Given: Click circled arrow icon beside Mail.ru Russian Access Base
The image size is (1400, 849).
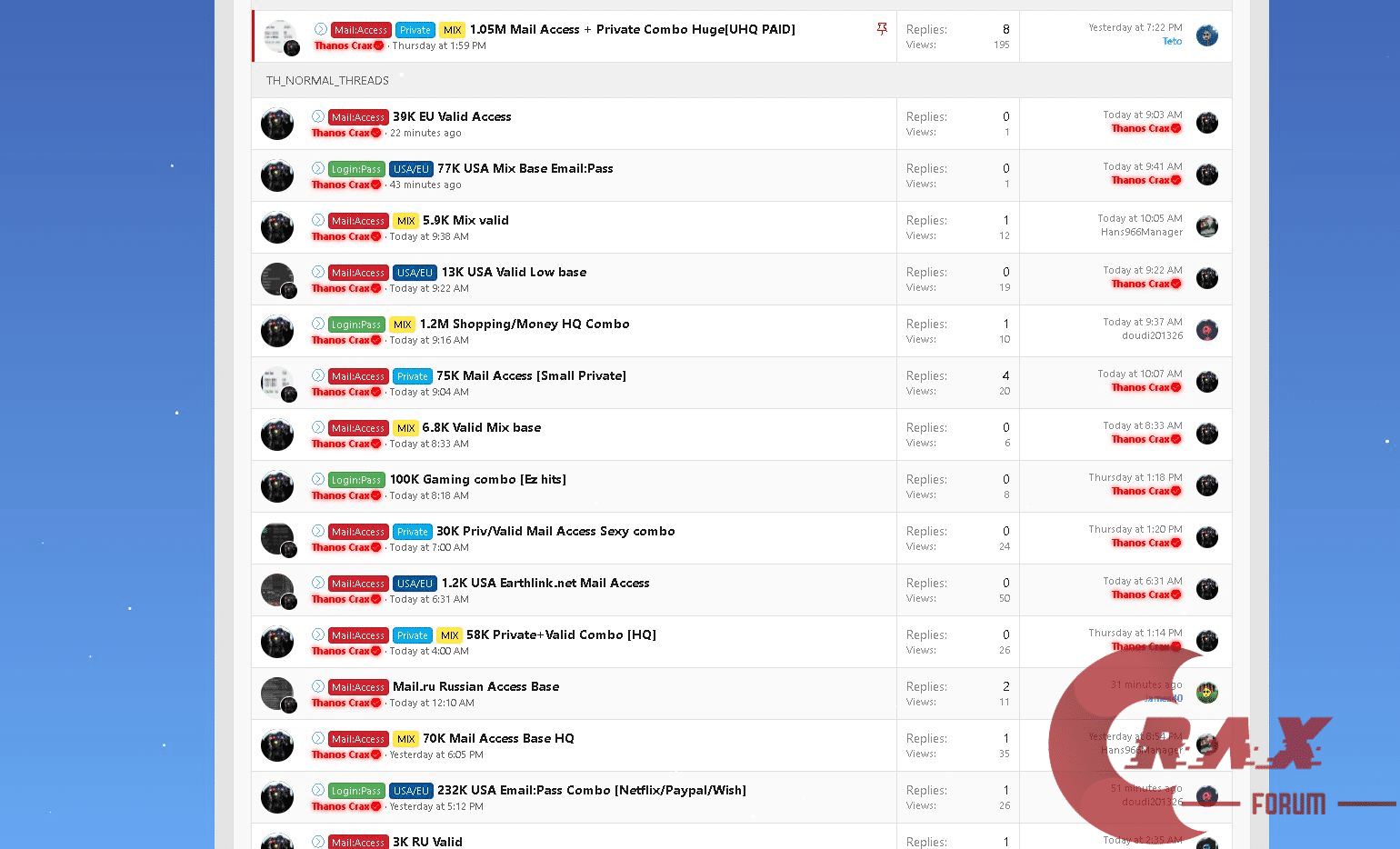Looking at the screenshot, I should [x=318, y=686].
